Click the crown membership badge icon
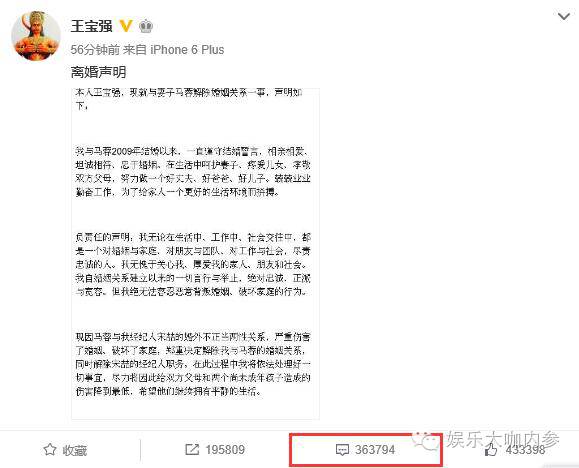 pyautogui.click(x=146, y=26)
